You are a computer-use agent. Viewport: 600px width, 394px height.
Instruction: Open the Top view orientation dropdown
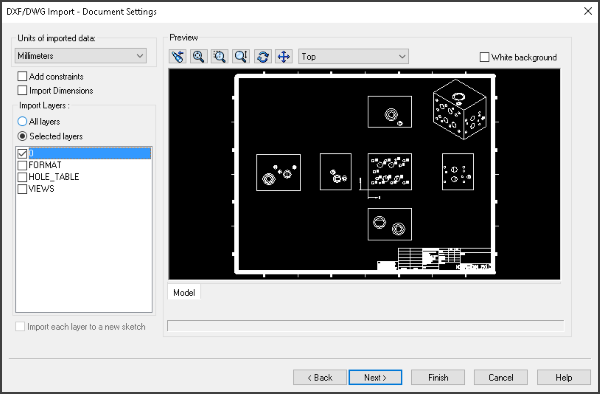coord(353,57)
